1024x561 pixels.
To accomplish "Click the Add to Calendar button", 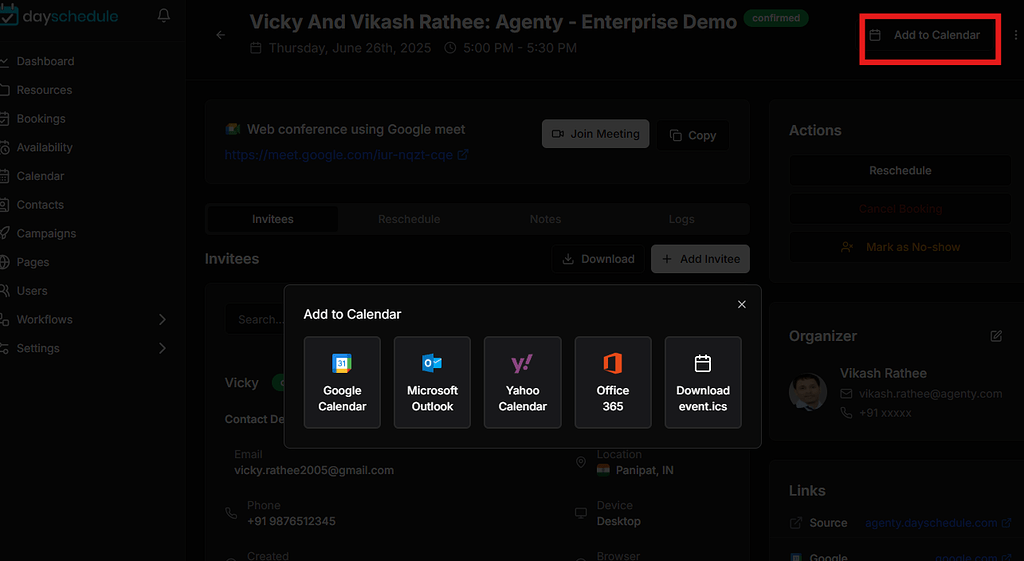I will coord(930,35).
